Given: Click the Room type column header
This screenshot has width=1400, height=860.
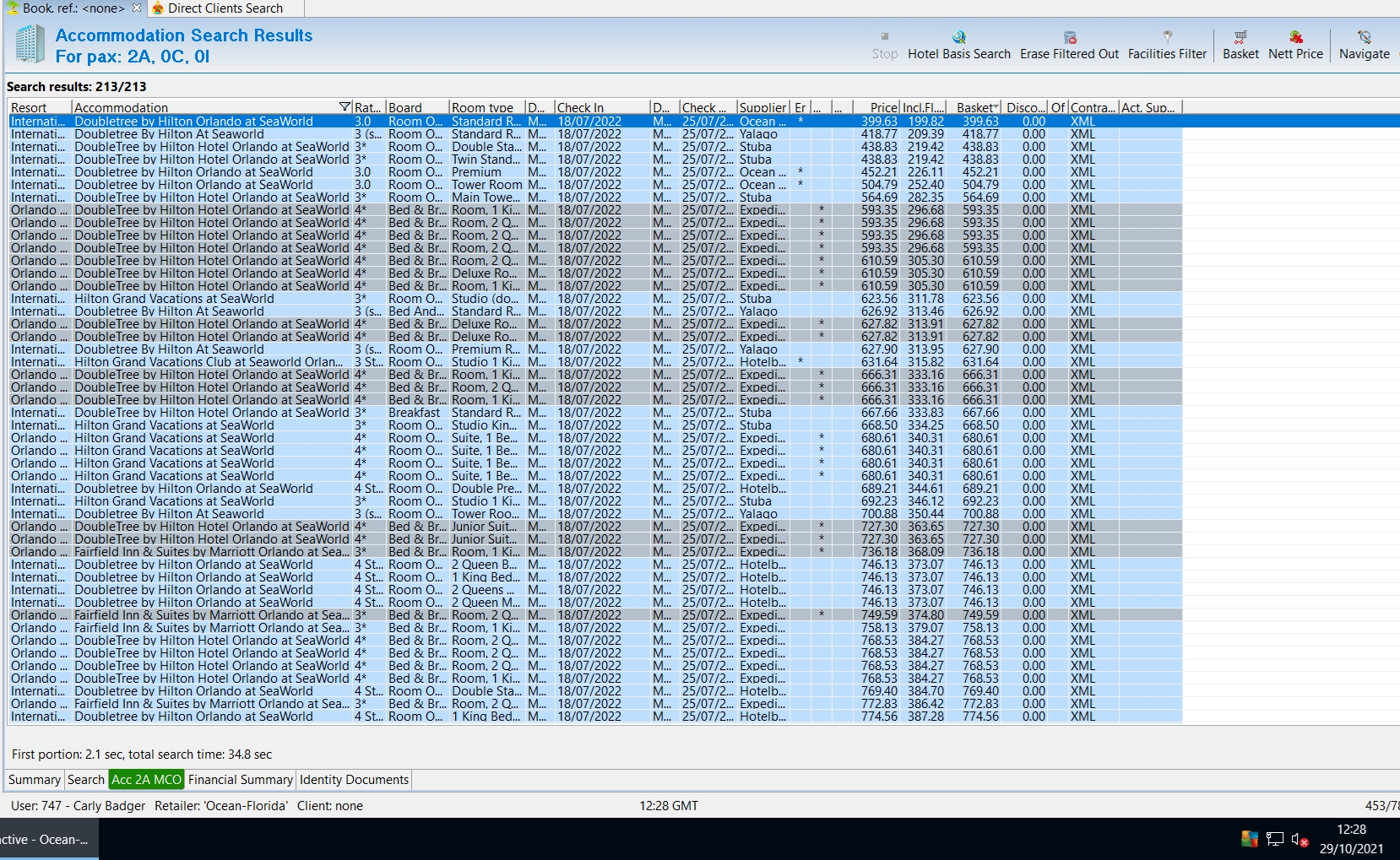Looking at the screenshot, I should tap(487, 107).
